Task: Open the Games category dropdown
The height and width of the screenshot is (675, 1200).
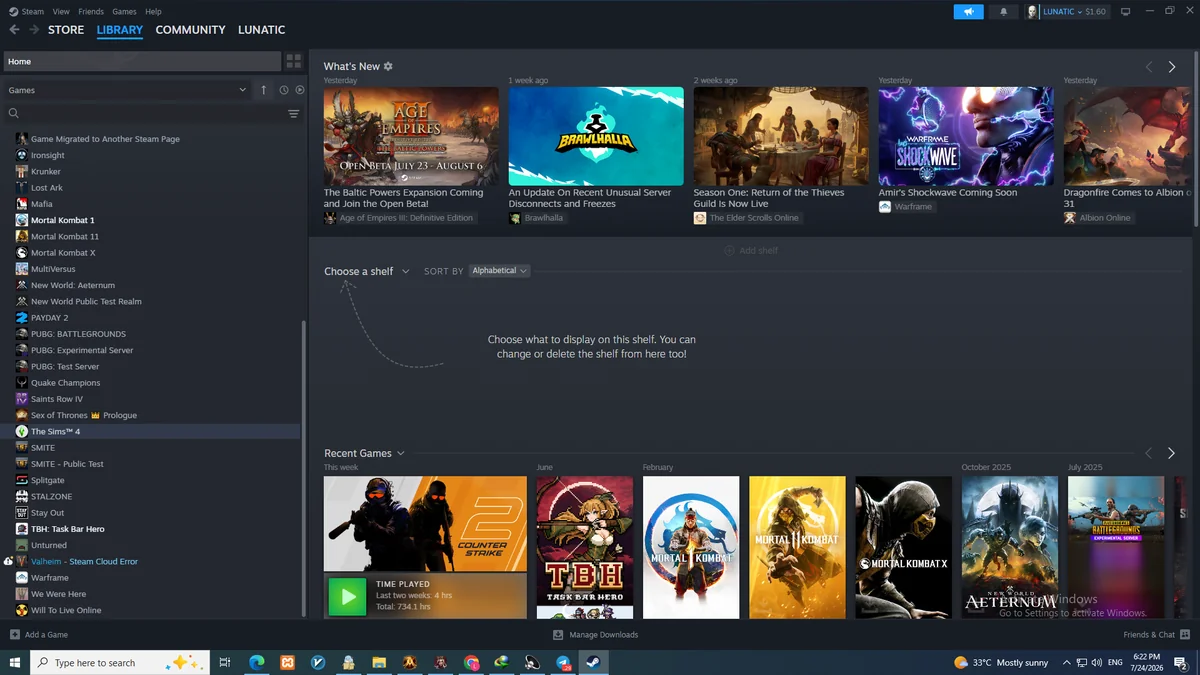Action: coord(128,90)
